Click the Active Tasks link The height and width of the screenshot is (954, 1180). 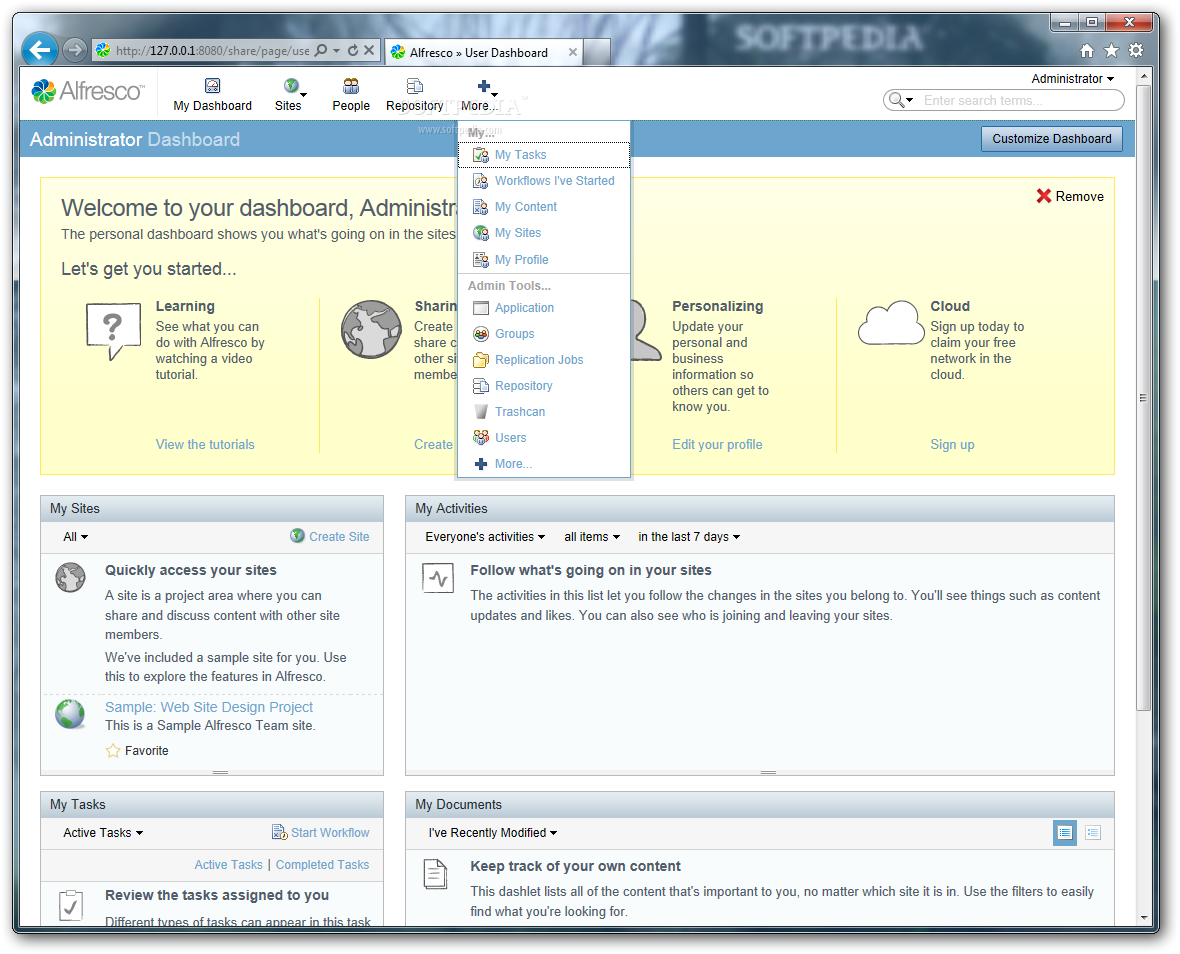(x=228, y=865)
